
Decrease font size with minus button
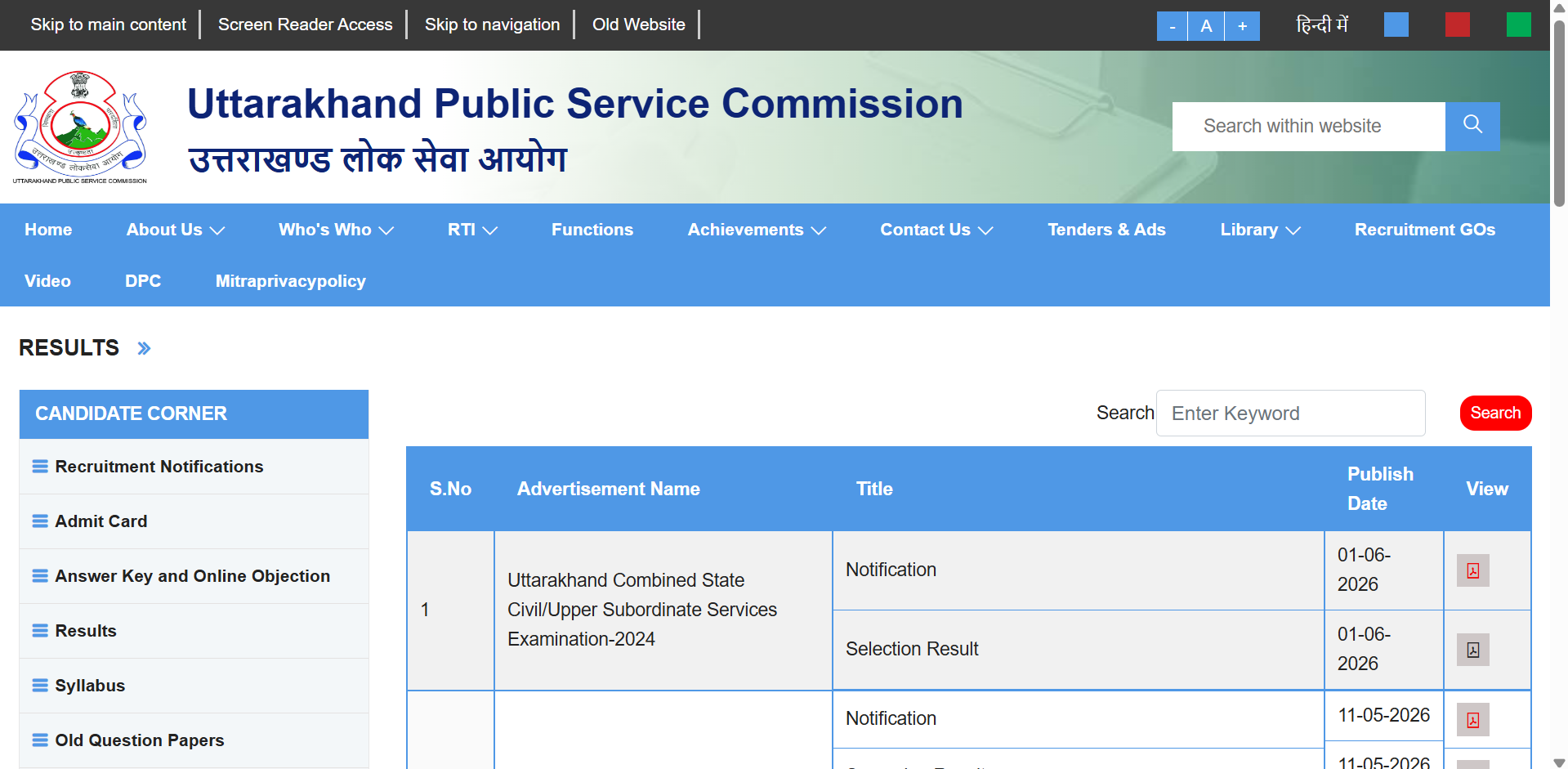click(1172, 26)
